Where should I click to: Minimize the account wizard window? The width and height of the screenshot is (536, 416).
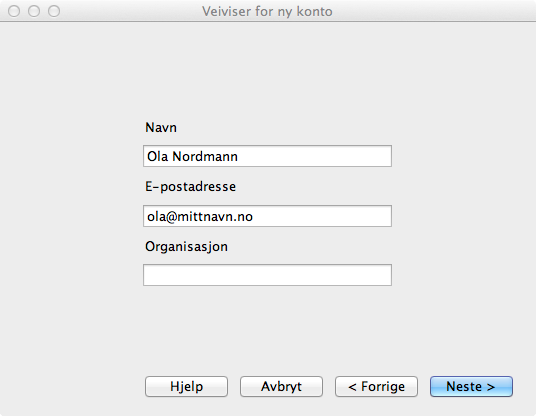34,11
